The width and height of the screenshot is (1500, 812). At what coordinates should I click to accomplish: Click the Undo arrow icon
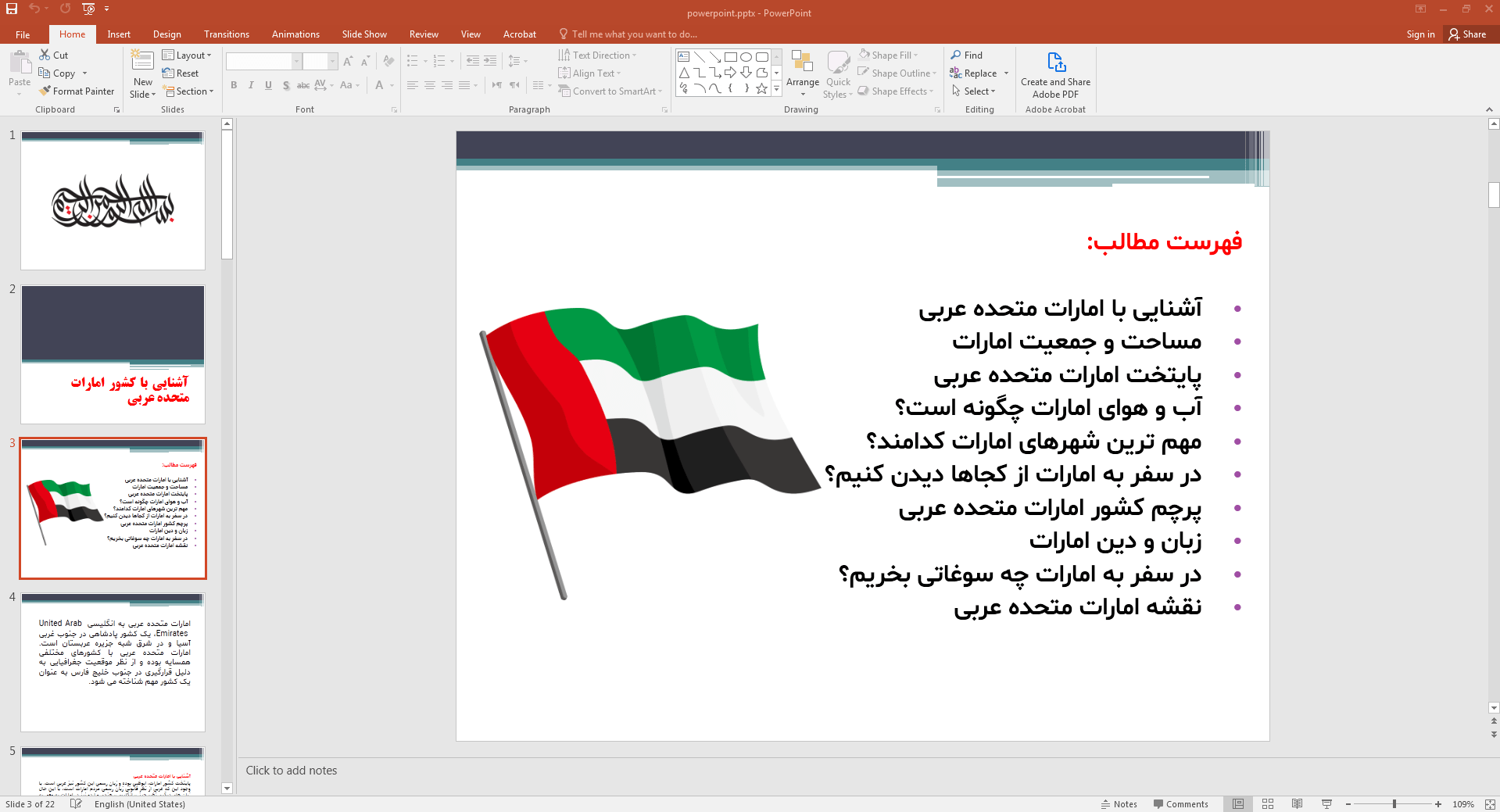coord(34,9)
